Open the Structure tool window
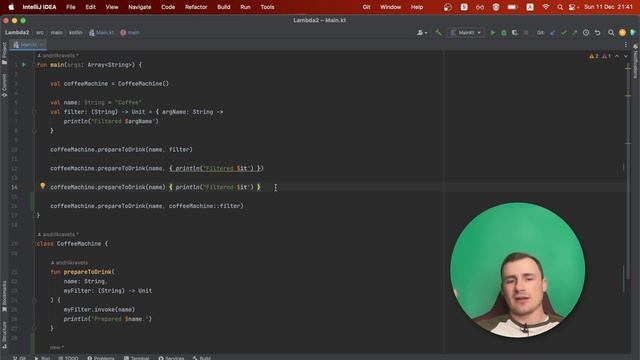The width and height of the screenshot is (640, 360). (4, 335)
